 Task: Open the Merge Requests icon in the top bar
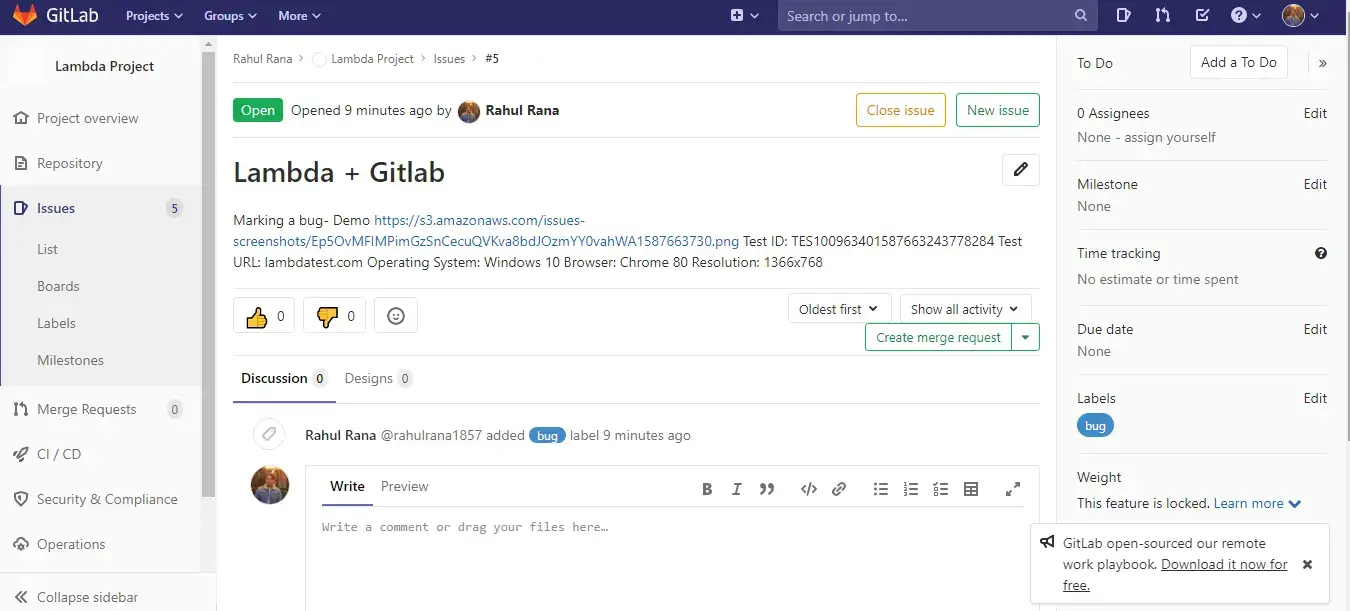click(1162, 16)
